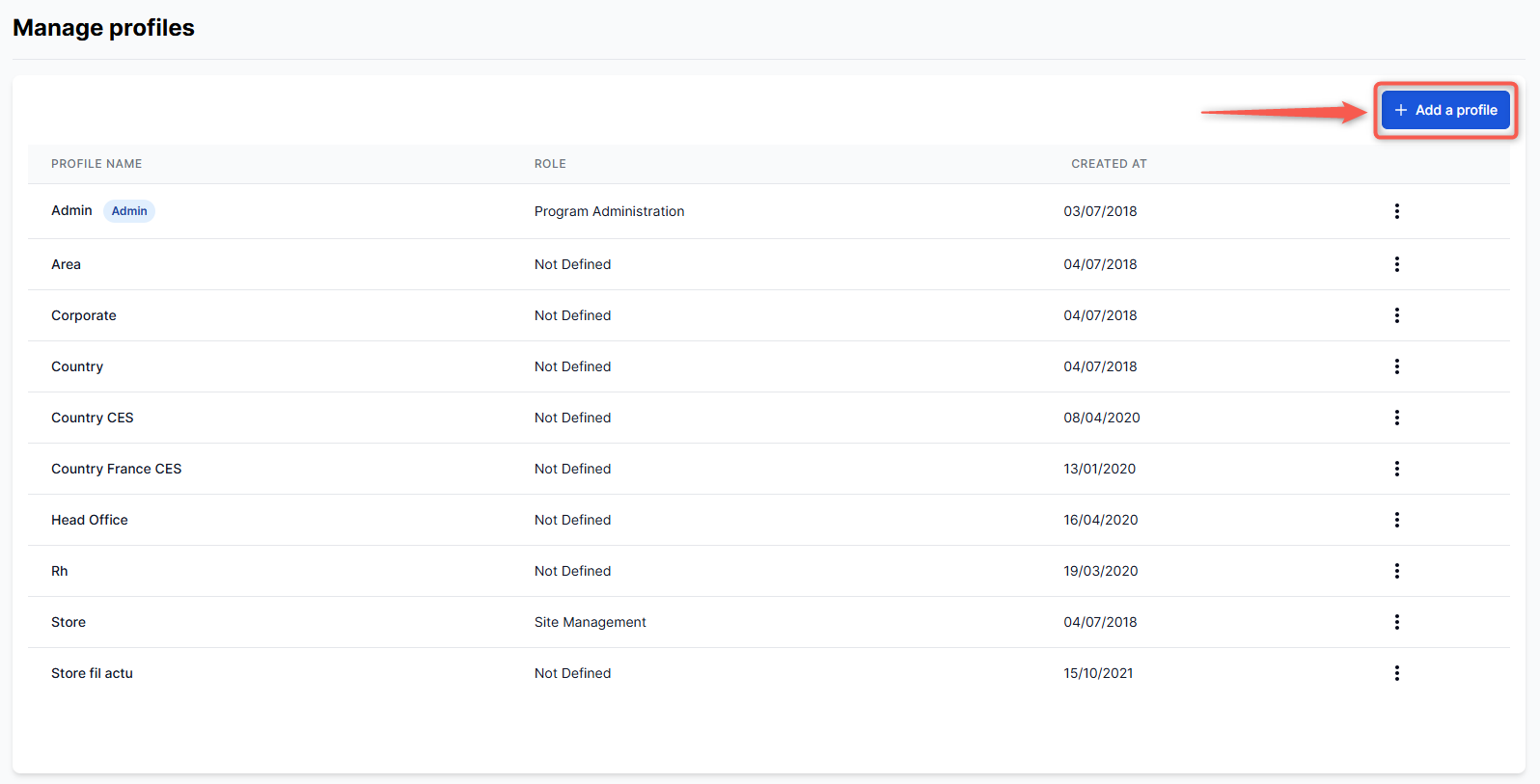The width and height of the screenshot is (1540, 784).
Task: Click the Site Management role text
Action: (590, 622)
